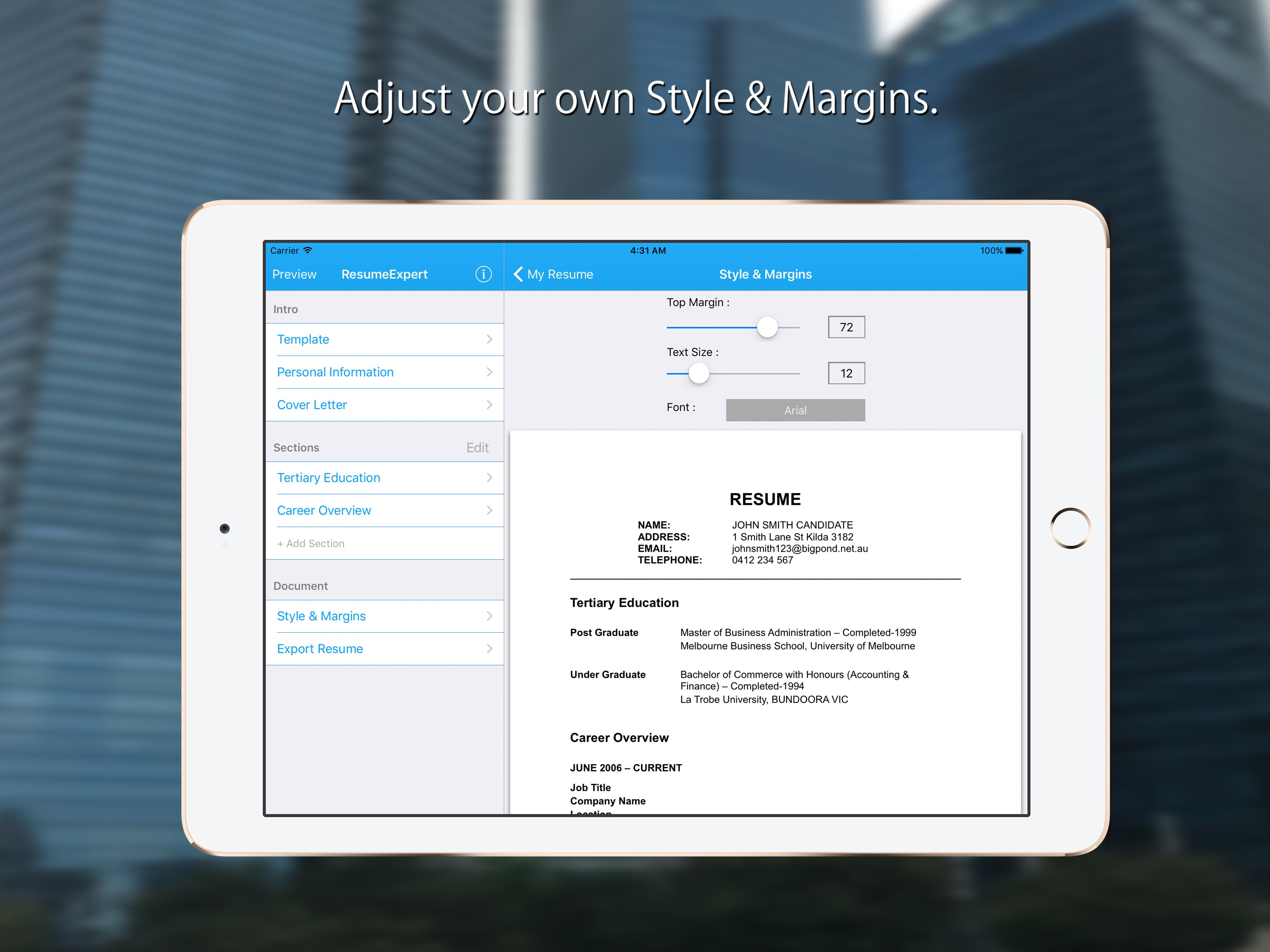Viewport: 1270px width, 952px height.
Task: Open the Career Overview section
Action: point(324,510)
